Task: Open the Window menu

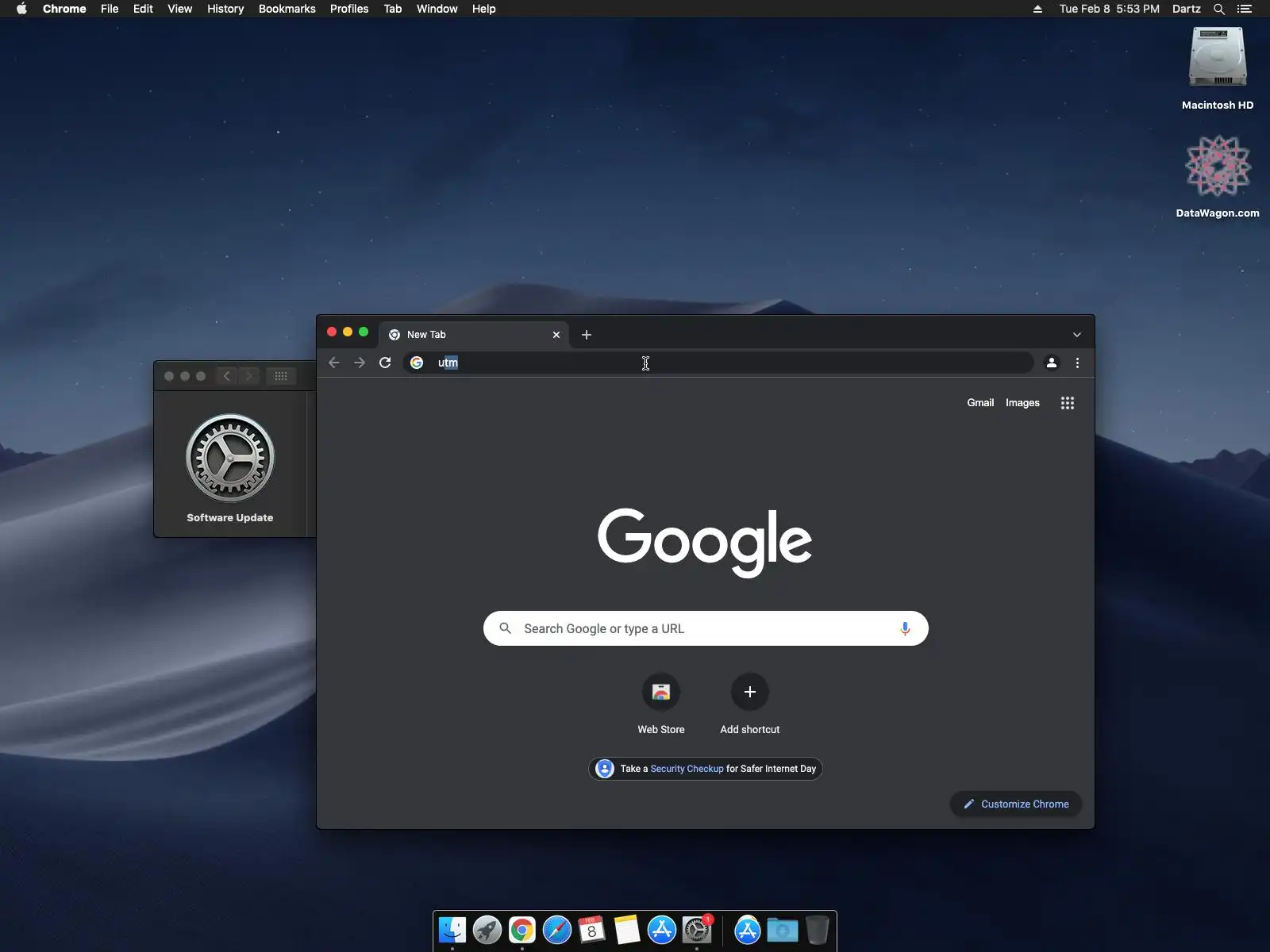Action: tap(437, 9)
